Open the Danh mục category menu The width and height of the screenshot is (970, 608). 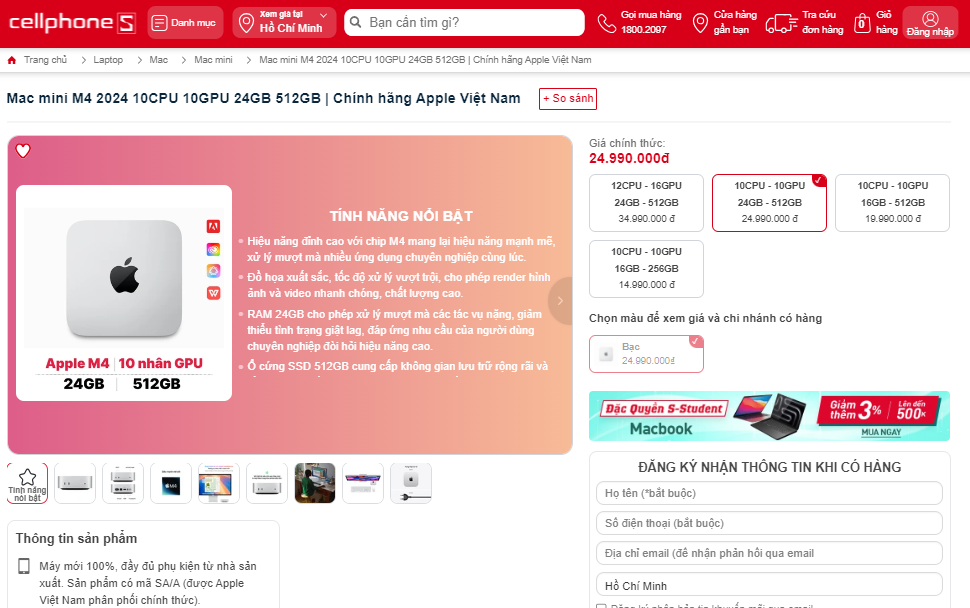pos(185,23)
